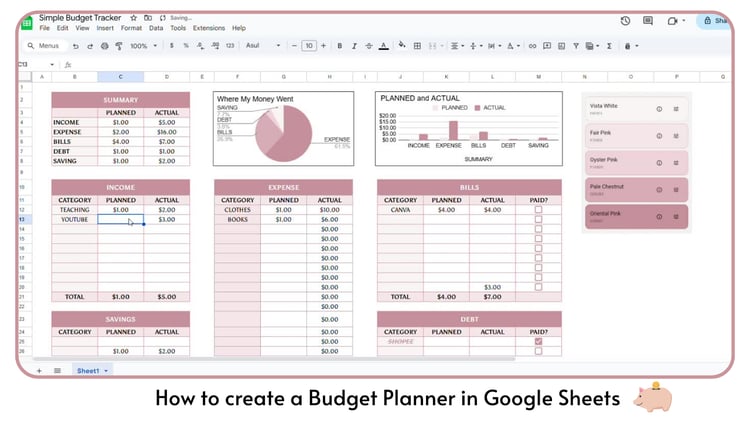Open the Extensions menu
This screenshot has height=421, width=750.
click(x=209, y=28)
